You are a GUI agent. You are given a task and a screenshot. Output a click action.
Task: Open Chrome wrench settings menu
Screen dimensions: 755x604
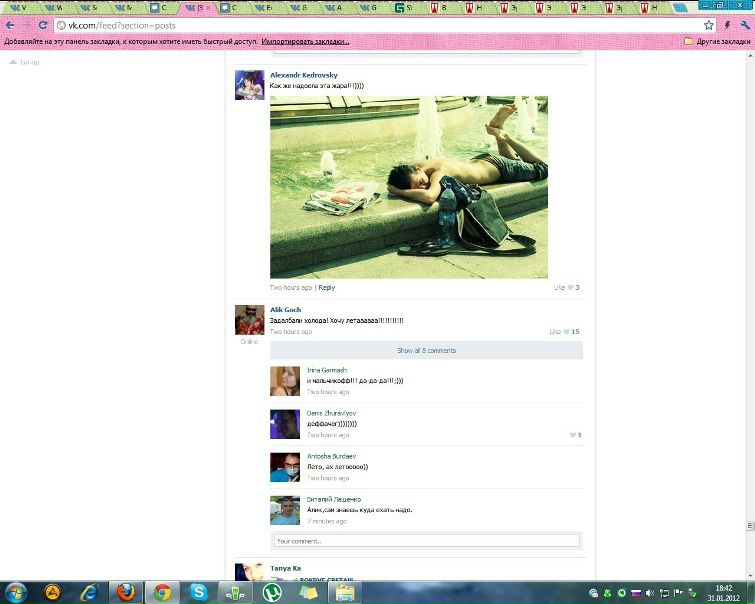point(745,25)
